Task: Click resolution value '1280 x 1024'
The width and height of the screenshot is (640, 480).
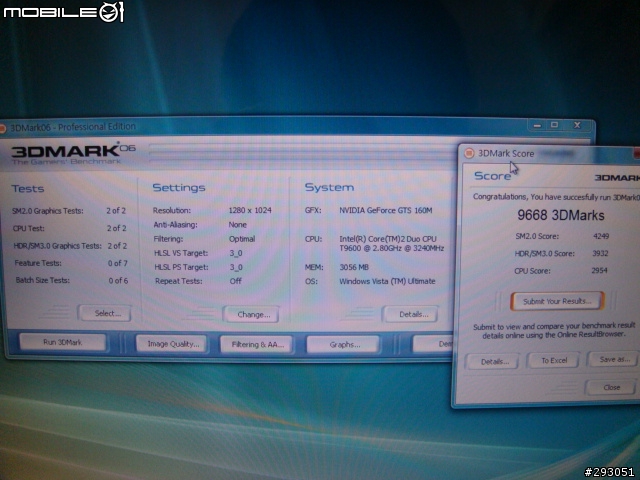Action: (250, 210)
